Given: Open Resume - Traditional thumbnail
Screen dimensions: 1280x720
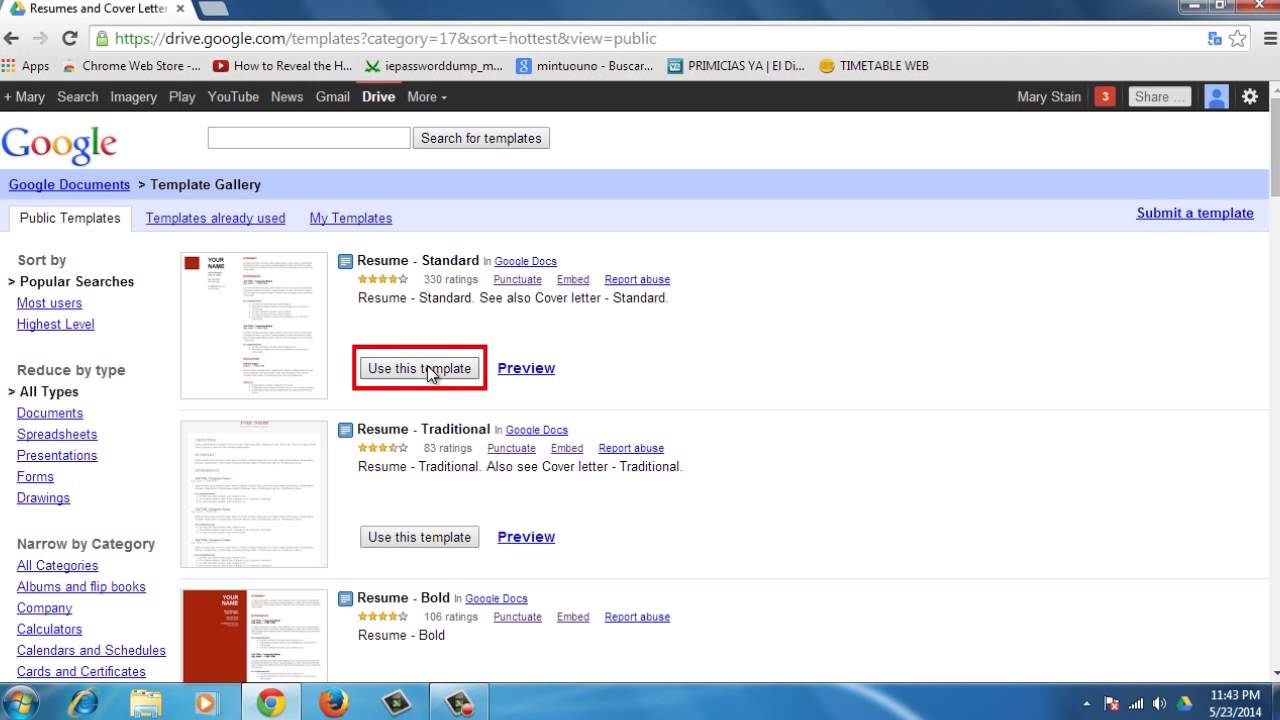Looking at the screenshot, I should click(254, 494).
